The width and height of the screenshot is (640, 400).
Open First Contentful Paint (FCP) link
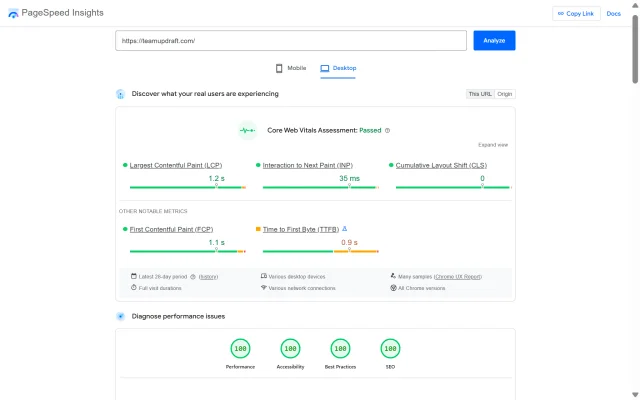coord(171,229)
